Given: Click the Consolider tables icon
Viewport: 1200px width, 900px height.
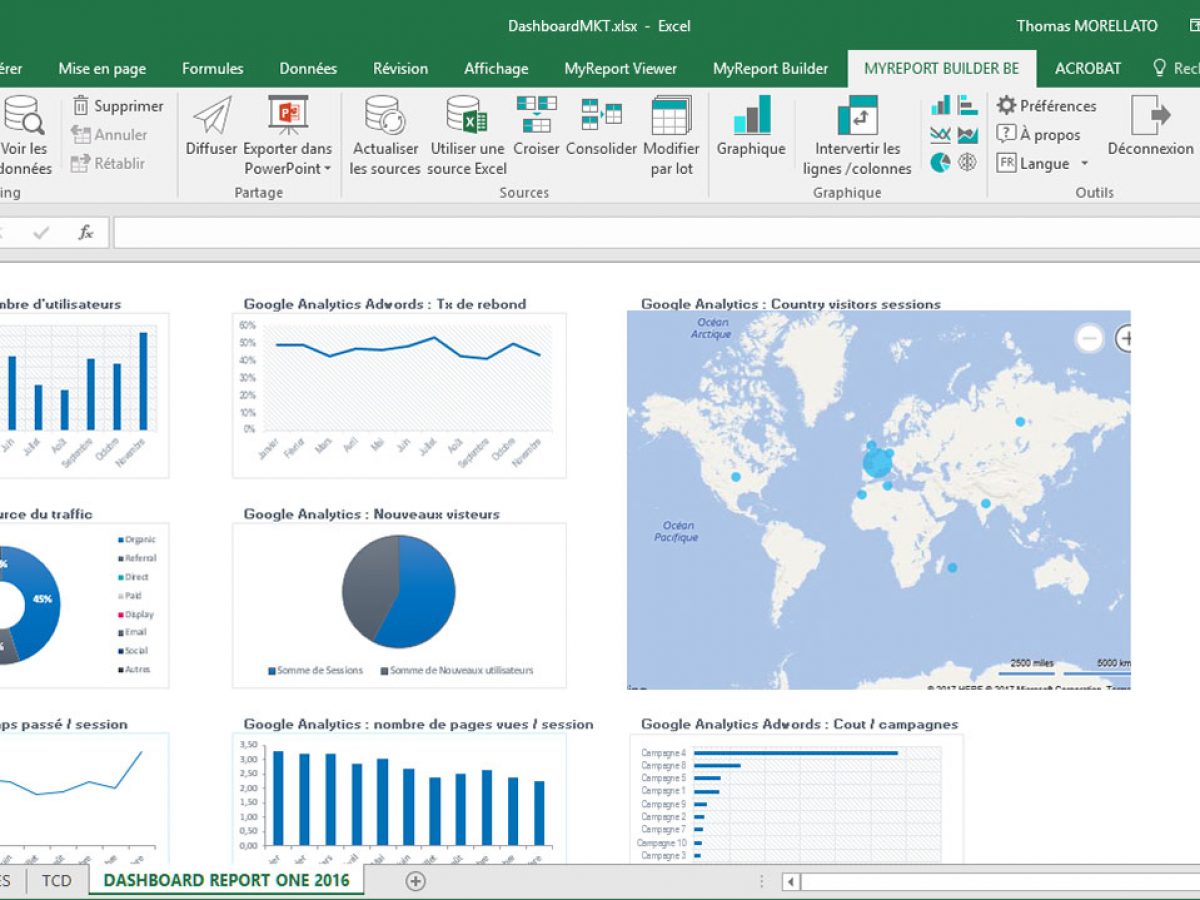Looking at the screenshot, I should pos(602,113).
